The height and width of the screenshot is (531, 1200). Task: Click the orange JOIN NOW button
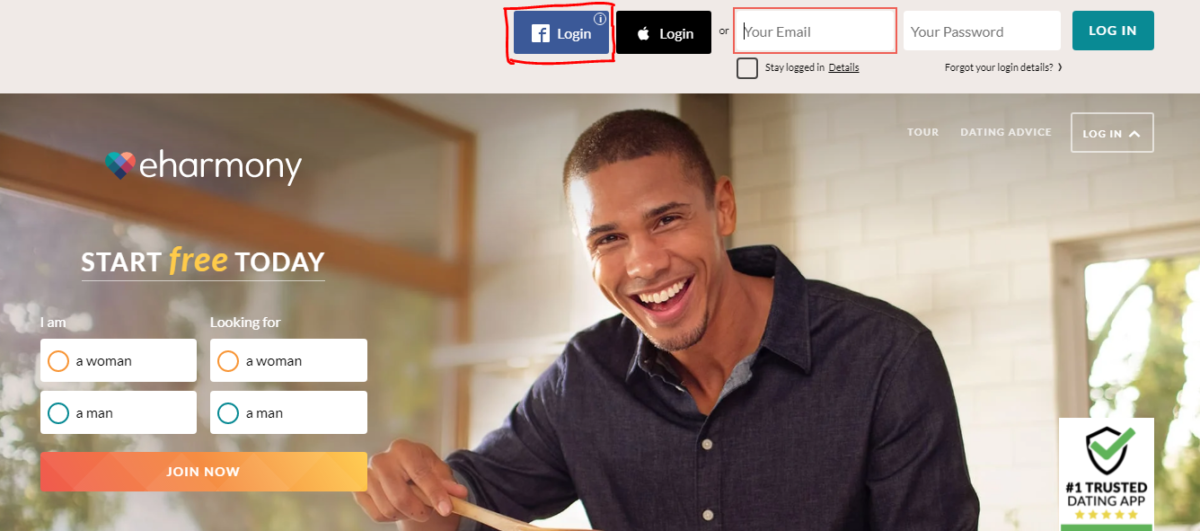[203, 471]
